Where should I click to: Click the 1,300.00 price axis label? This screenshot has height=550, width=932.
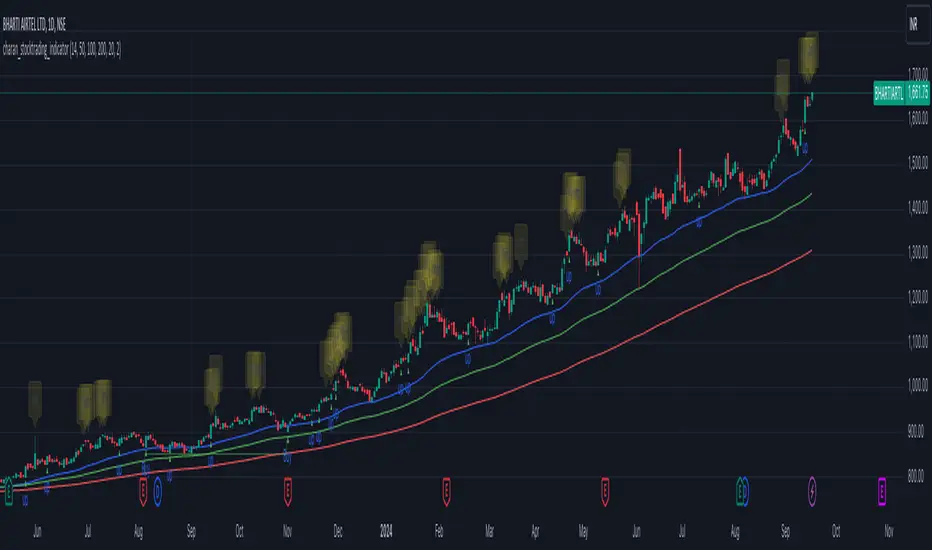point(918,252)
